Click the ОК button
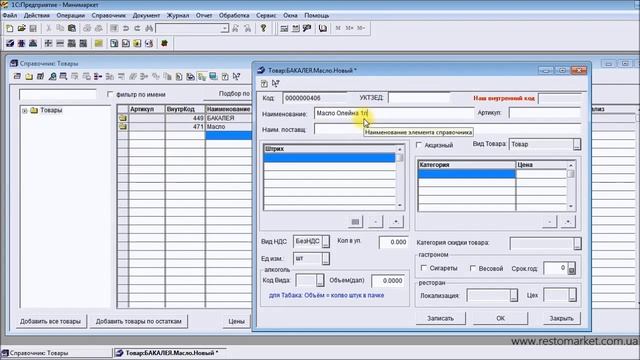This screenshot has height=360, width=640. [x=500, y=318]
